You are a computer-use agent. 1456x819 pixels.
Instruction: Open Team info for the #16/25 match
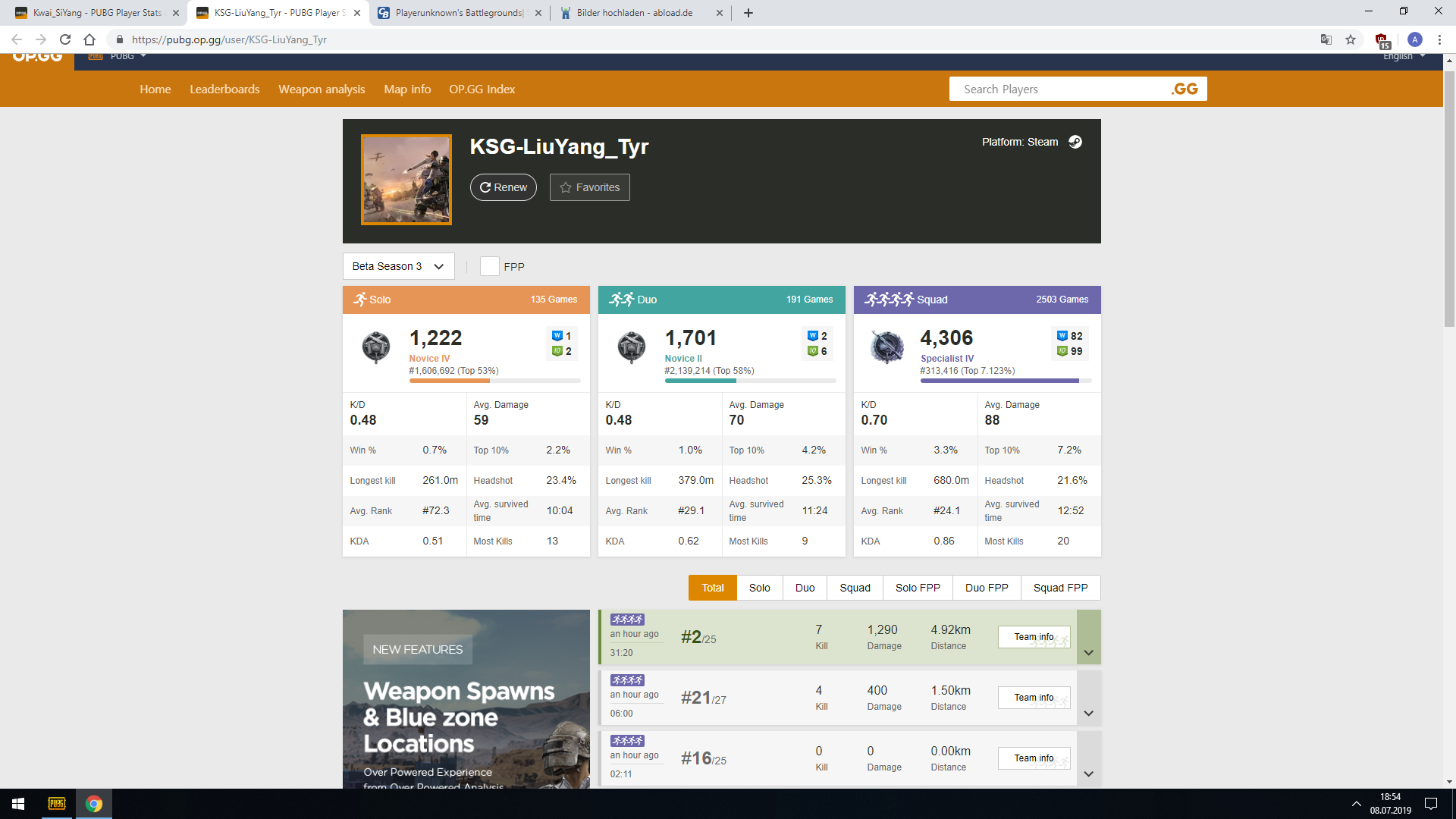(x=1034, y=758)
